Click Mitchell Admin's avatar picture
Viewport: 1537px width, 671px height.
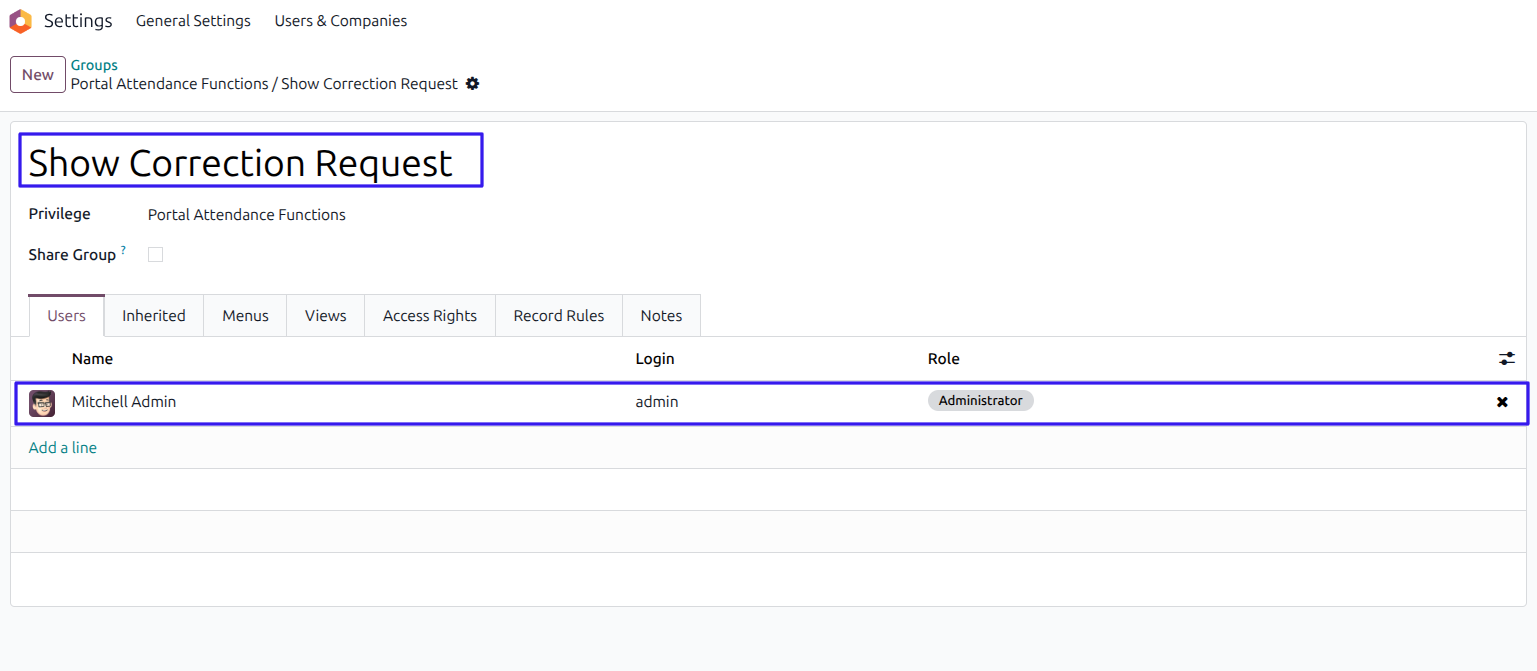point(42,403)
